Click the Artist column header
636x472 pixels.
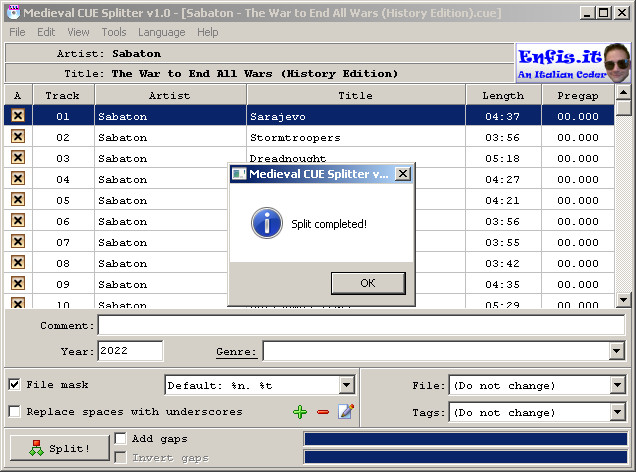click(x=170, y=95)
